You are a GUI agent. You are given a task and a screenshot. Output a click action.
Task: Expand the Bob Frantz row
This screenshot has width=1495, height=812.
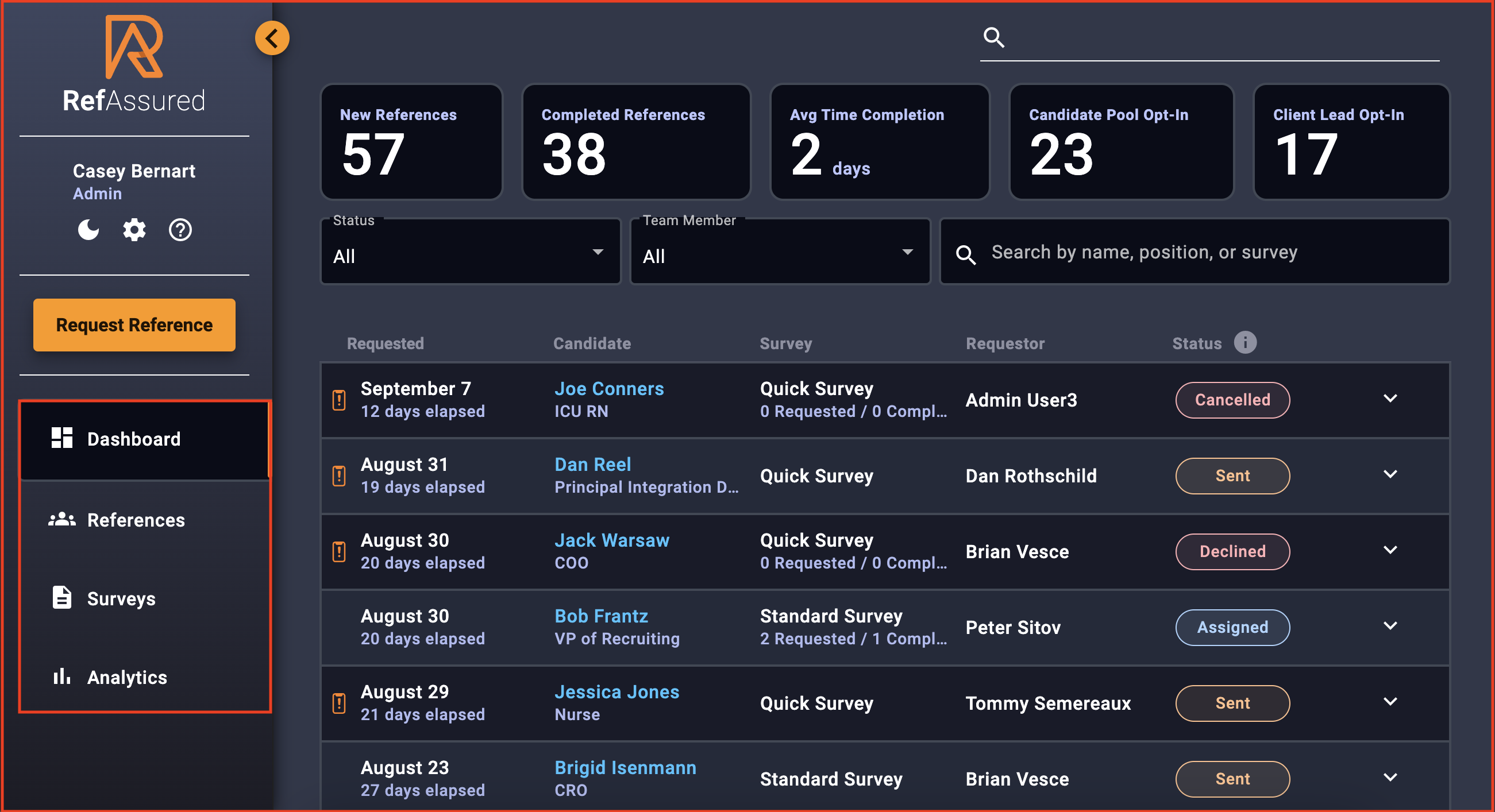[1390, 626]
